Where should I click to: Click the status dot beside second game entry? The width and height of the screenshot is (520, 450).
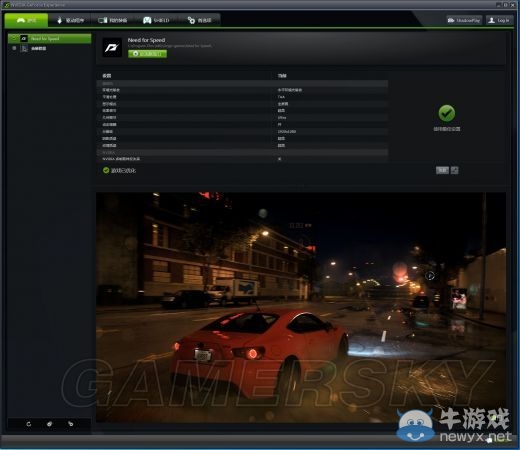[x=14, y=48]
